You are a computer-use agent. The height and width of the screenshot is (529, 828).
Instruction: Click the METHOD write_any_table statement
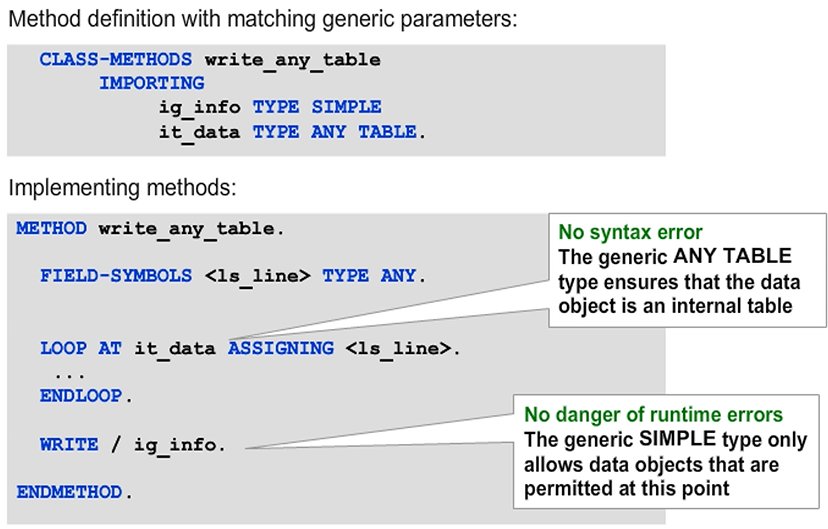150,229
